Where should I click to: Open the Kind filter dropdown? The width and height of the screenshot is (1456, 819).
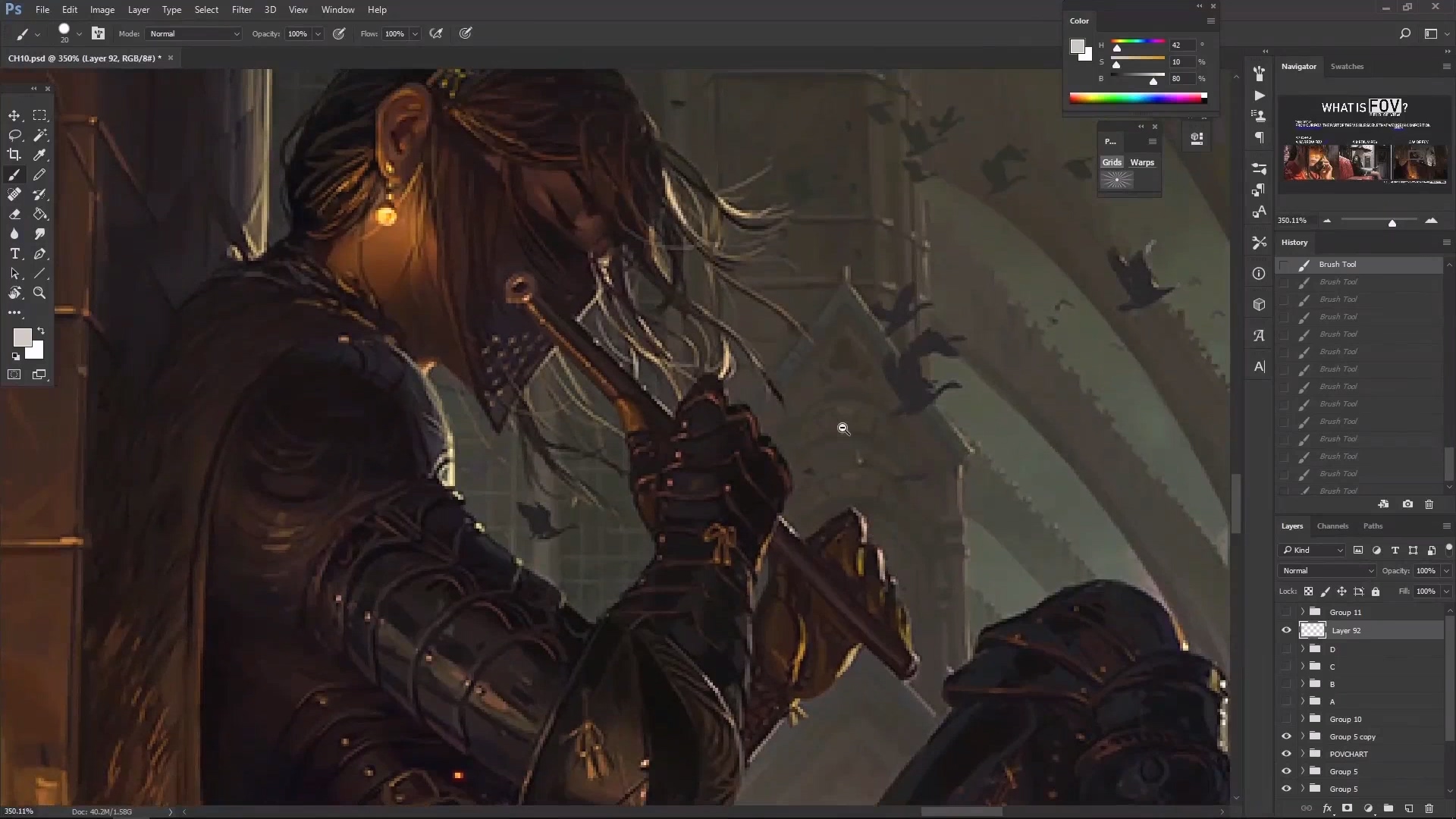pyautogui.click(x=1313, y=551)
